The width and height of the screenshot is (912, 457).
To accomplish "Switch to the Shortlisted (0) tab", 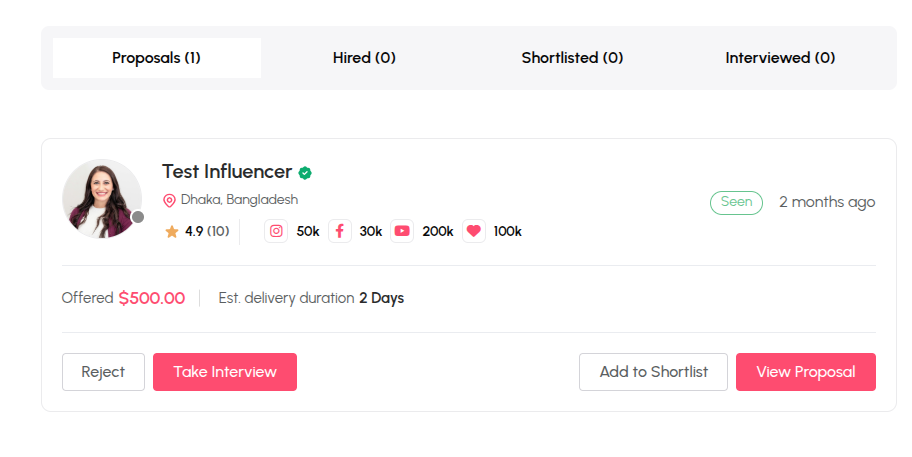I will click(x=572, y=58).
